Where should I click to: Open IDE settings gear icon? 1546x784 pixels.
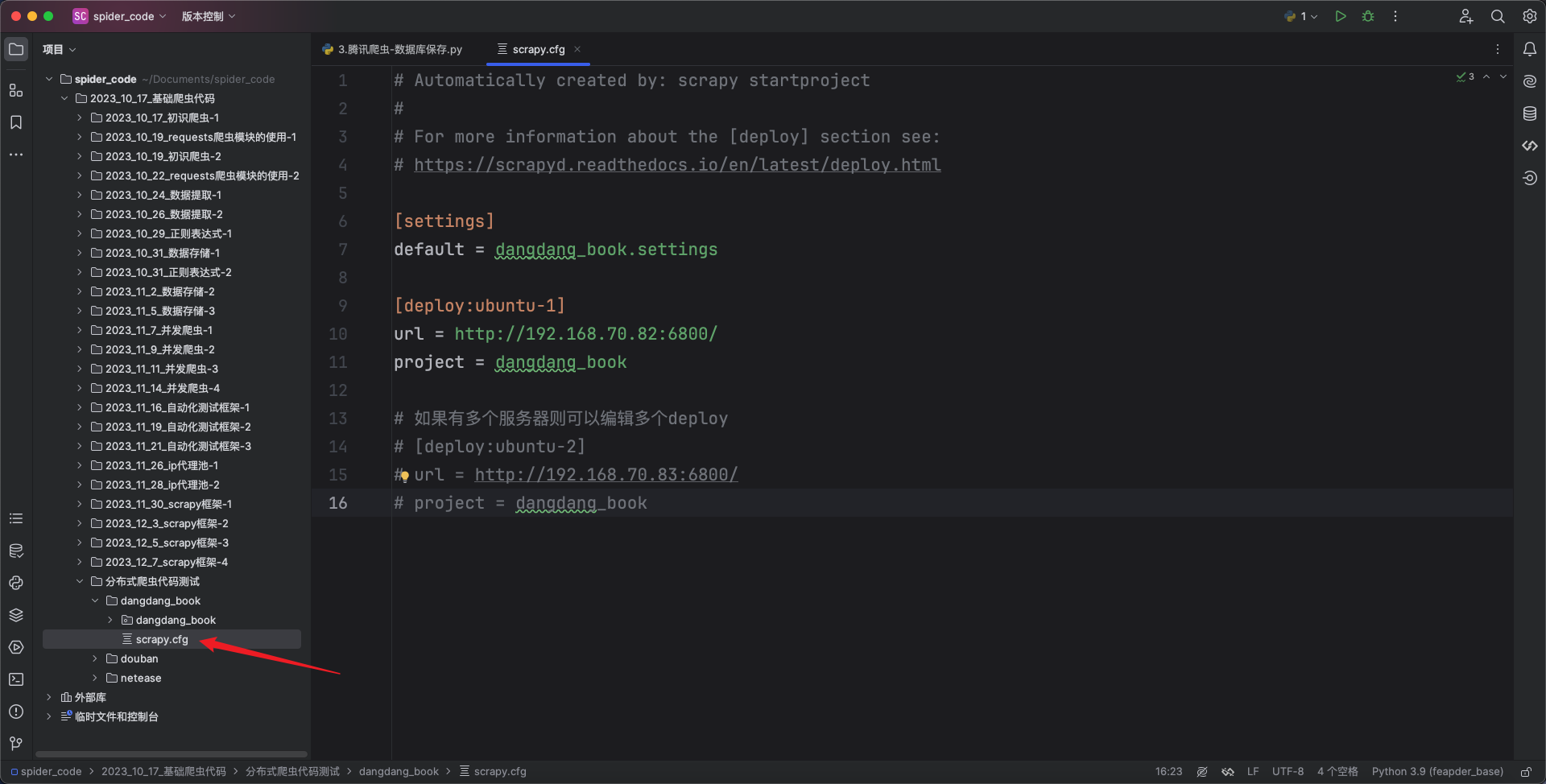pyautogui.click(x=1530, y=16)
